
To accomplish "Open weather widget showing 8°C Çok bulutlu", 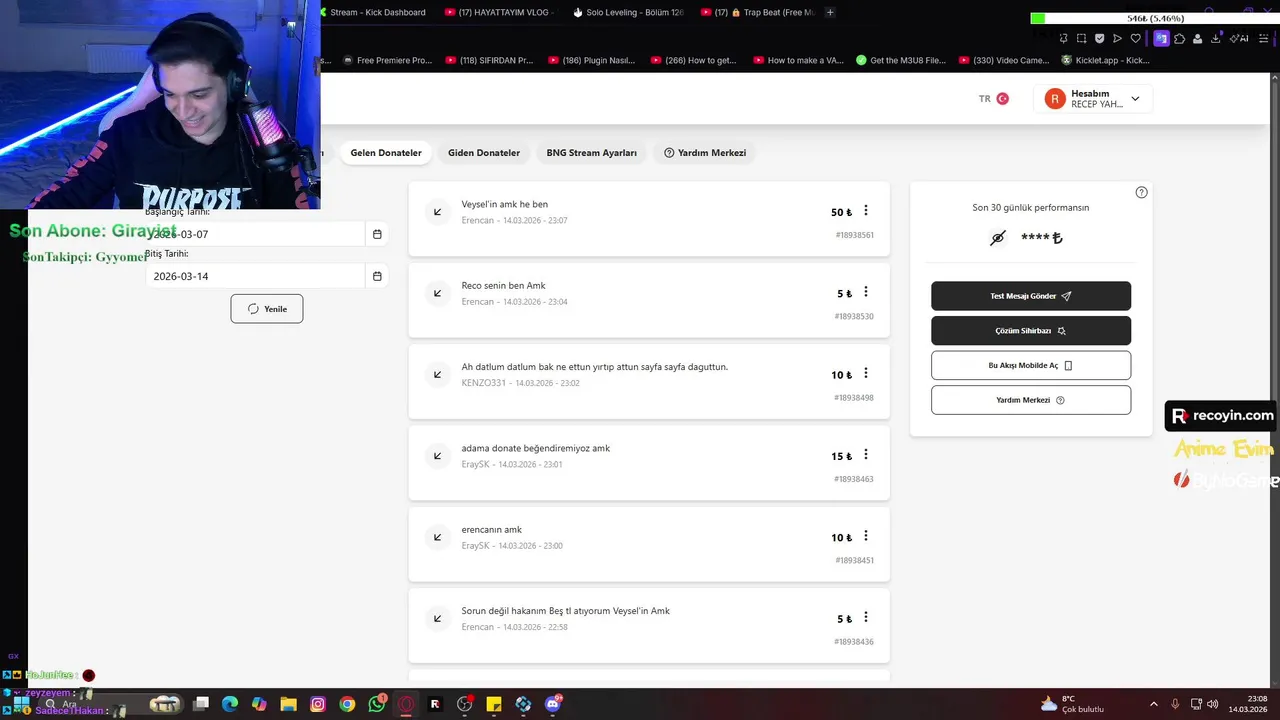I will [x=1071, y=704].
